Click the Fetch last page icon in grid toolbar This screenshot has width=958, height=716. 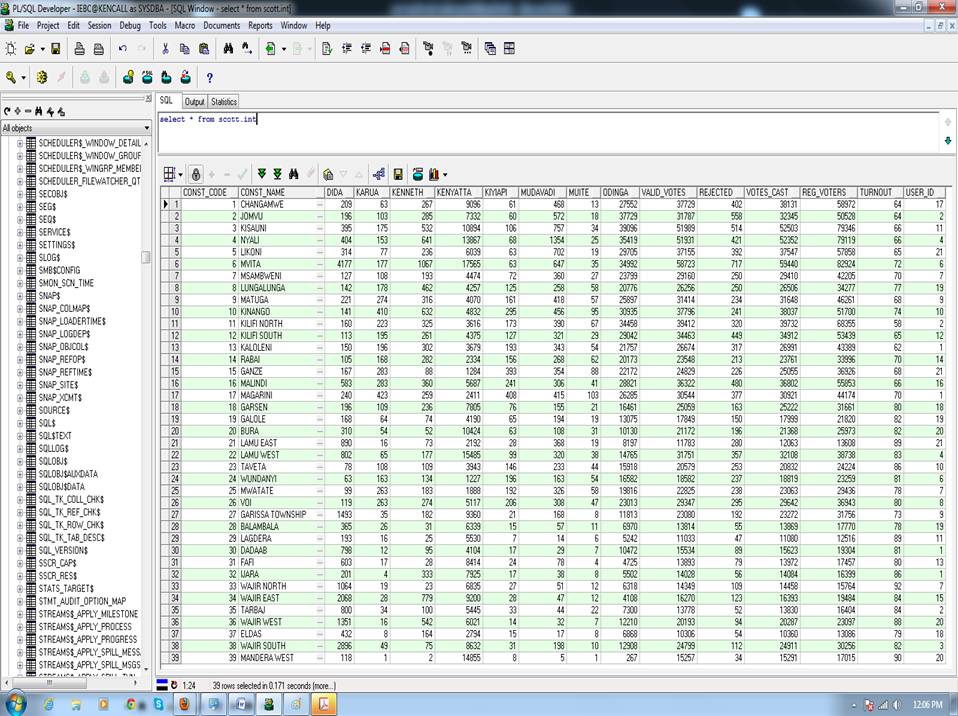coord(278,174)
